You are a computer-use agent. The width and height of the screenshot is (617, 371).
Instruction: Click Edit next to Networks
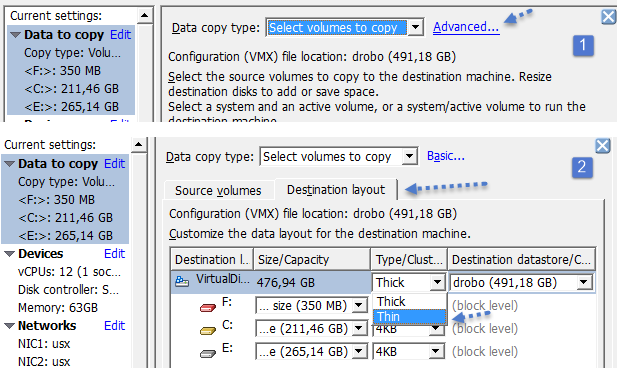[x=114, y=325]
